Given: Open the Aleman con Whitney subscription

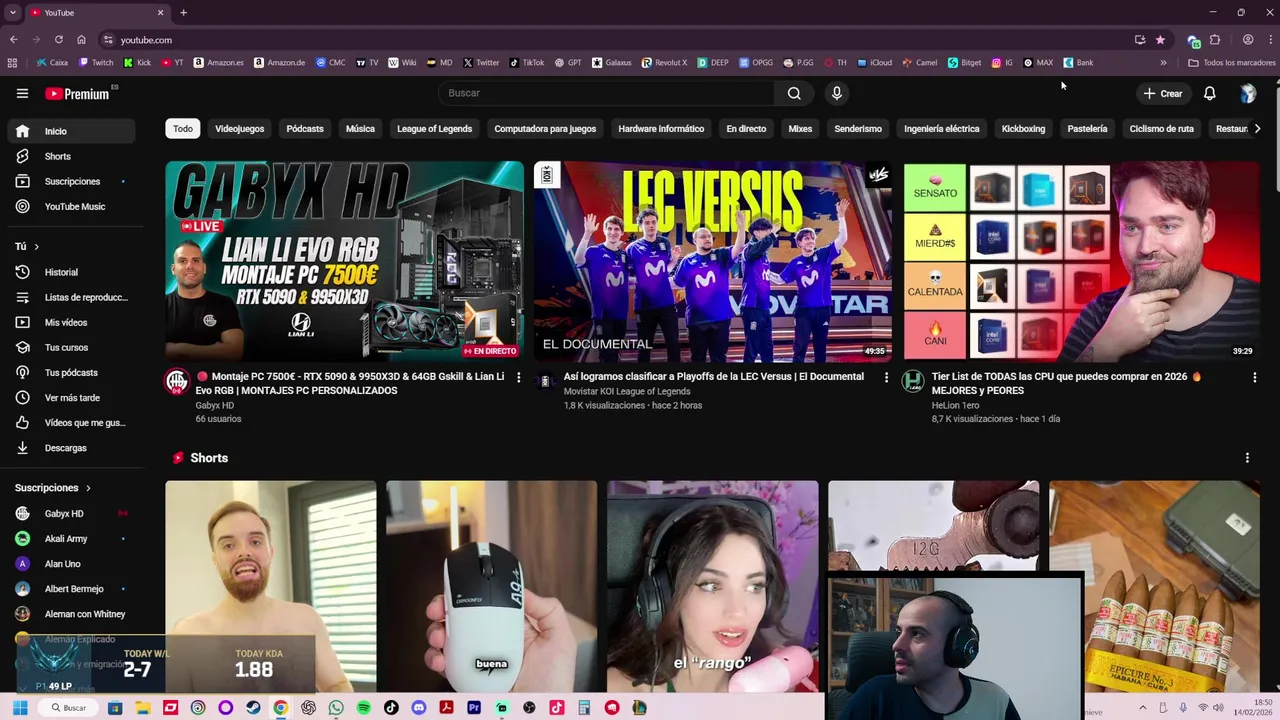Looking at the screenshot, I should [x=71, y=614].
